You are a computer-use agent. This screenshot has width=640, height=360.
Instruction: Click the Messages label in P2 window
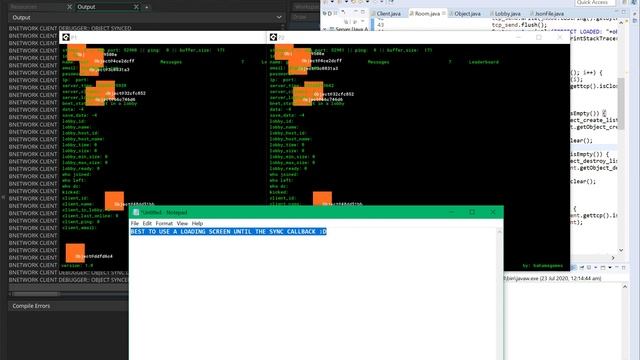click(x=378, y=62)
